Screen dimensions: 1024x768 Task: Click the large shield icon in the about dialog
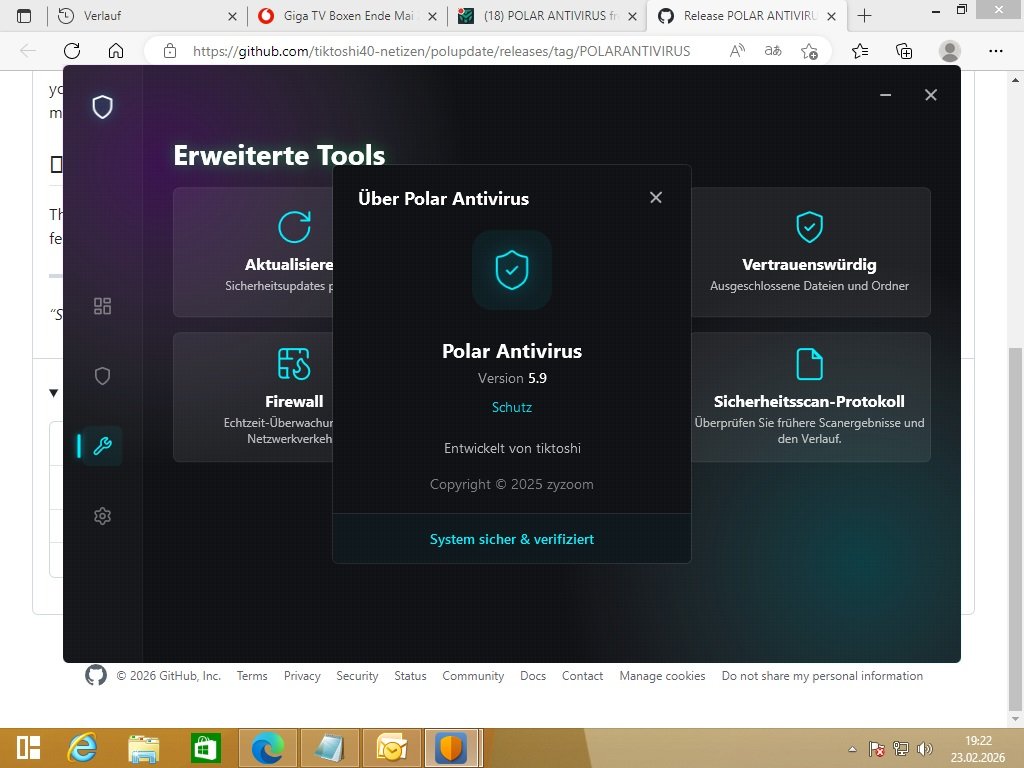pos(512,270)
